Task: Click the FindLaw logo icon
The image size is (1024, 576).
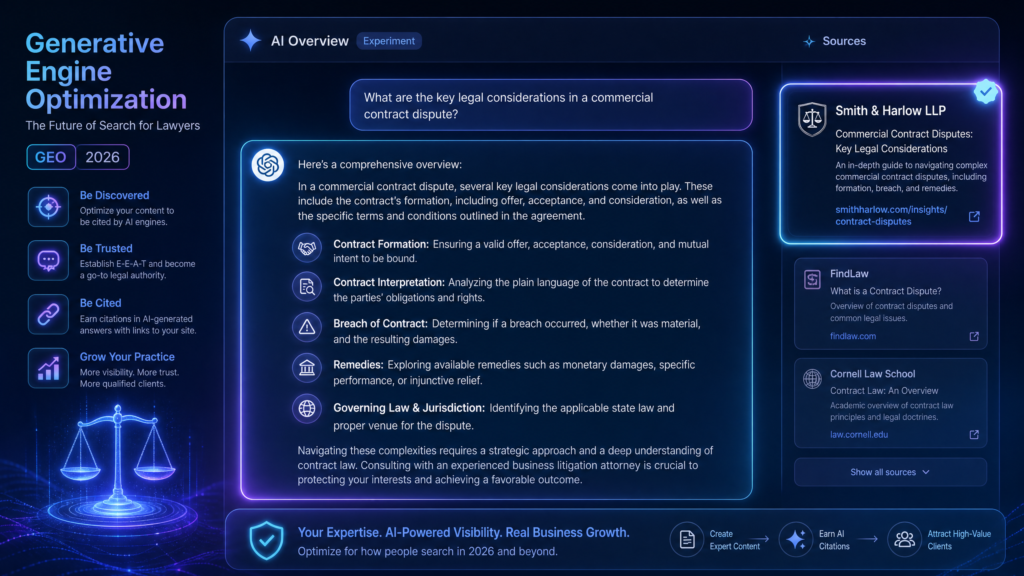Action: click(x=812, y=280)
